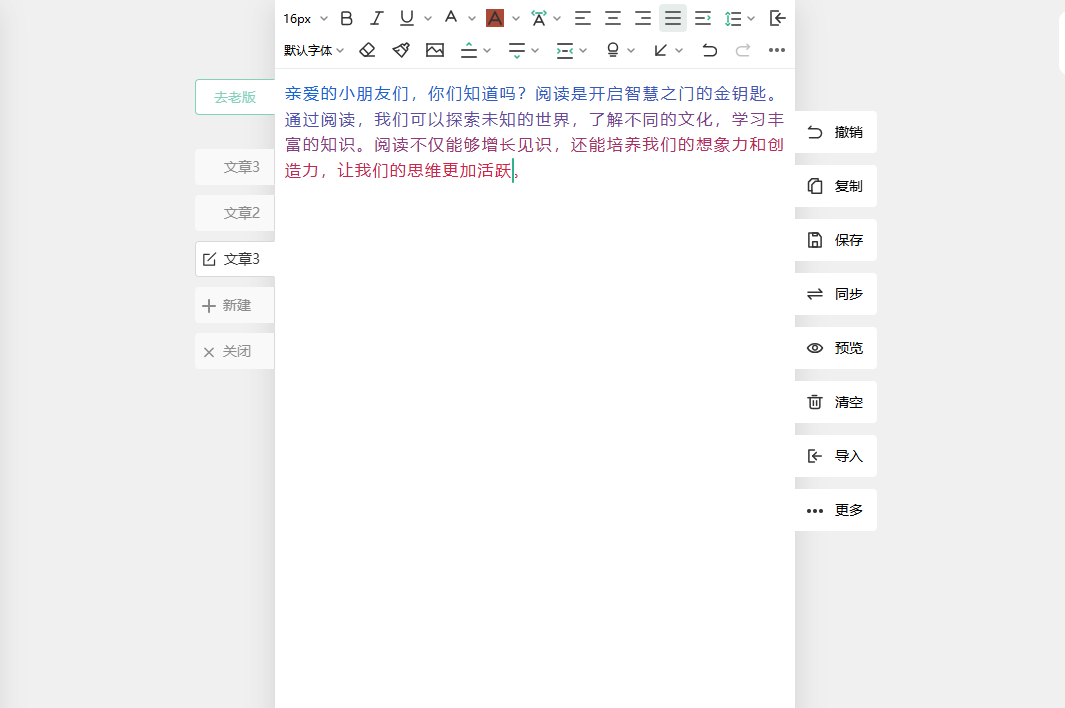Toggle italic text style
The image size is (1065, 708).
coord(376,18)
